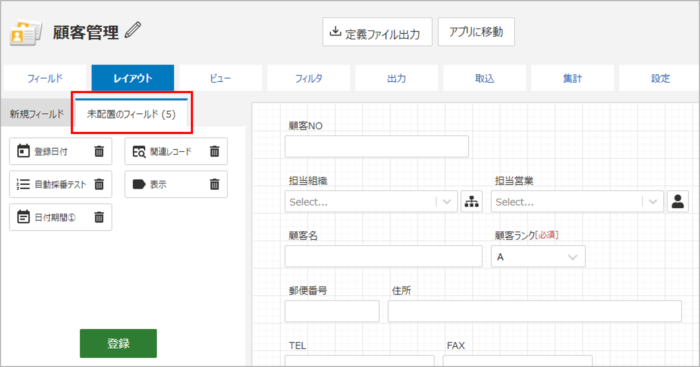This screenshot has width=700, height=367.
Task: Click the date range icon on 日付期間①
Action: click(23, 217)
